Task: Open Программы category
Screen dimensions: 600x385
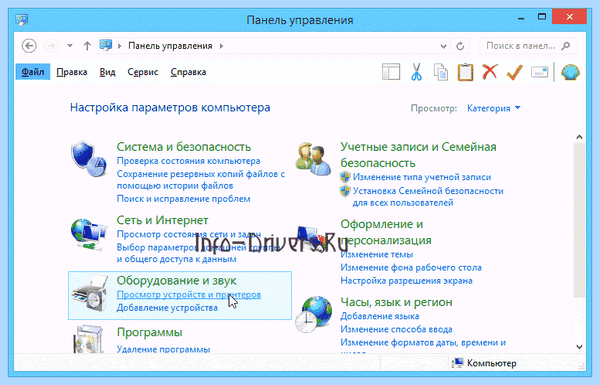Action: click(149, 332)
